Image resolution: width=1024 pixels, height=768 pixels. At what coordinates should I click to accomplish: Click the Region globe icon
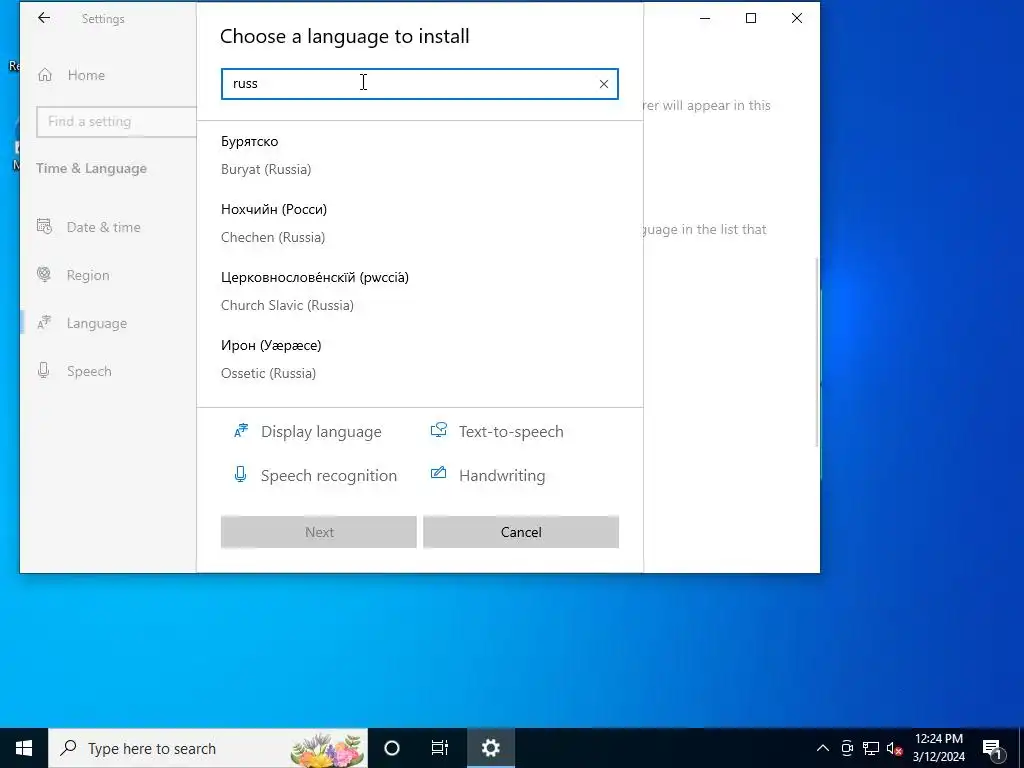coord(44,274)
